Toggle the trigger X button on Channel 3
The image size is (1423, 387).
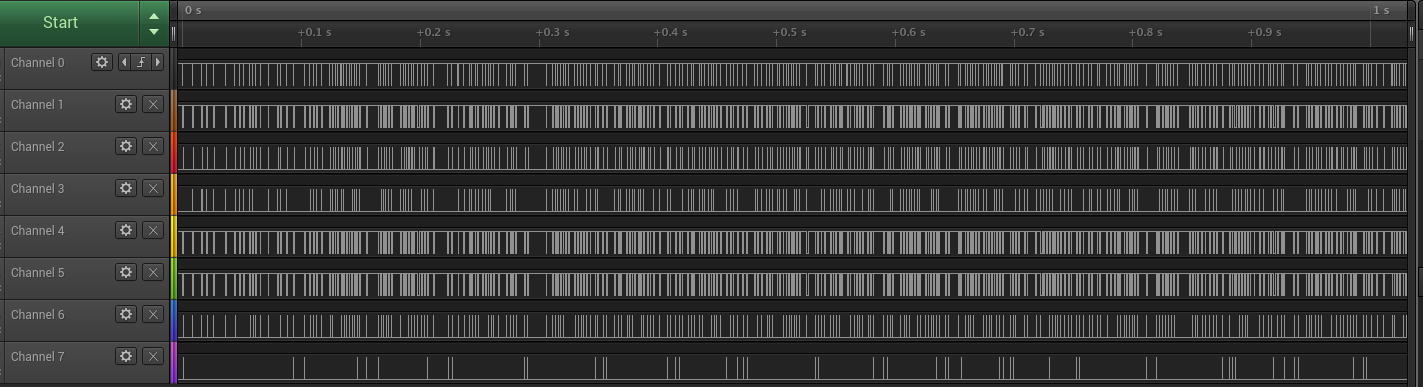[153, 188]
